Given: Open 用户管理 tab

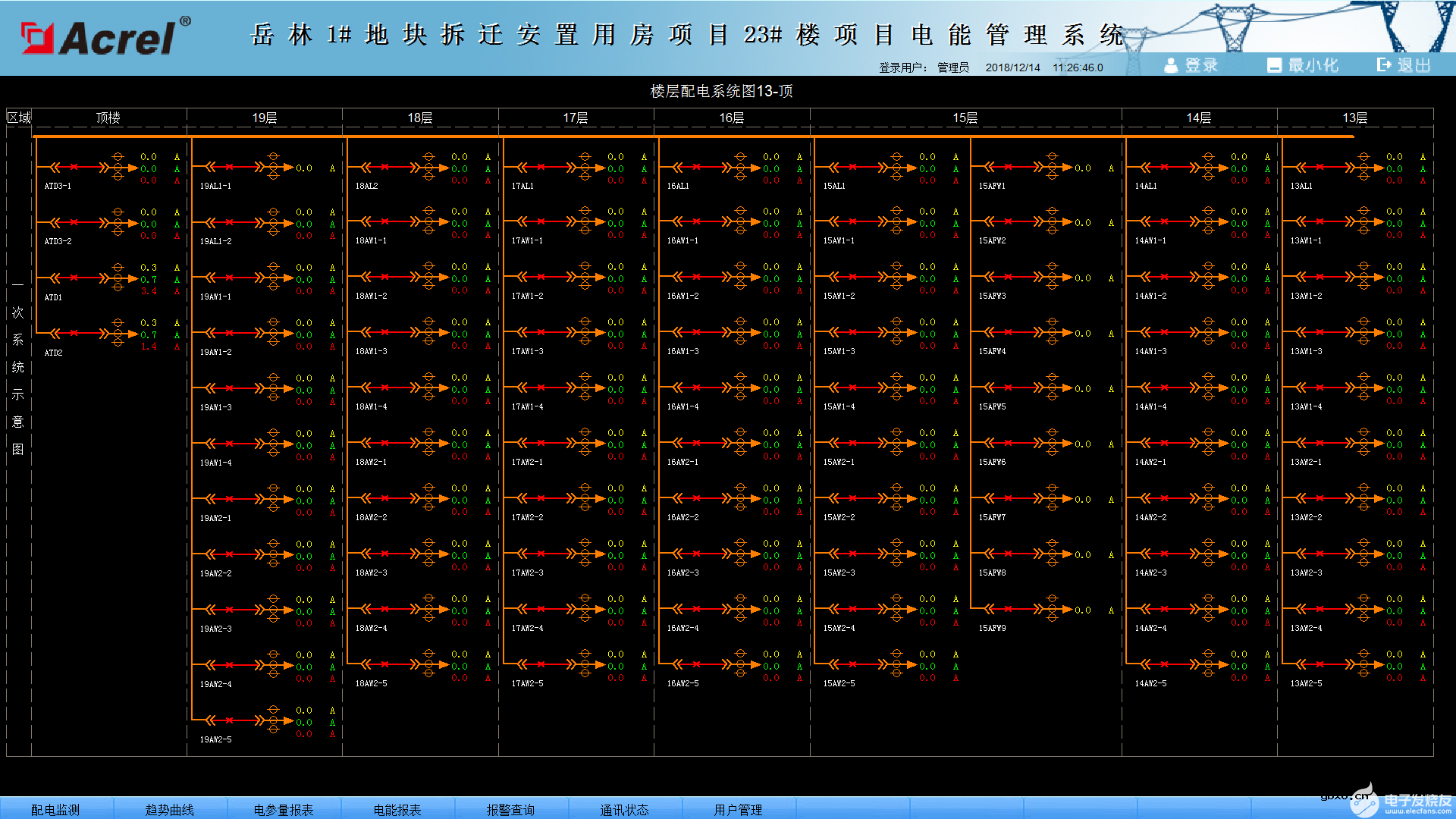Looking at the screenshot, I should point(738,809).
